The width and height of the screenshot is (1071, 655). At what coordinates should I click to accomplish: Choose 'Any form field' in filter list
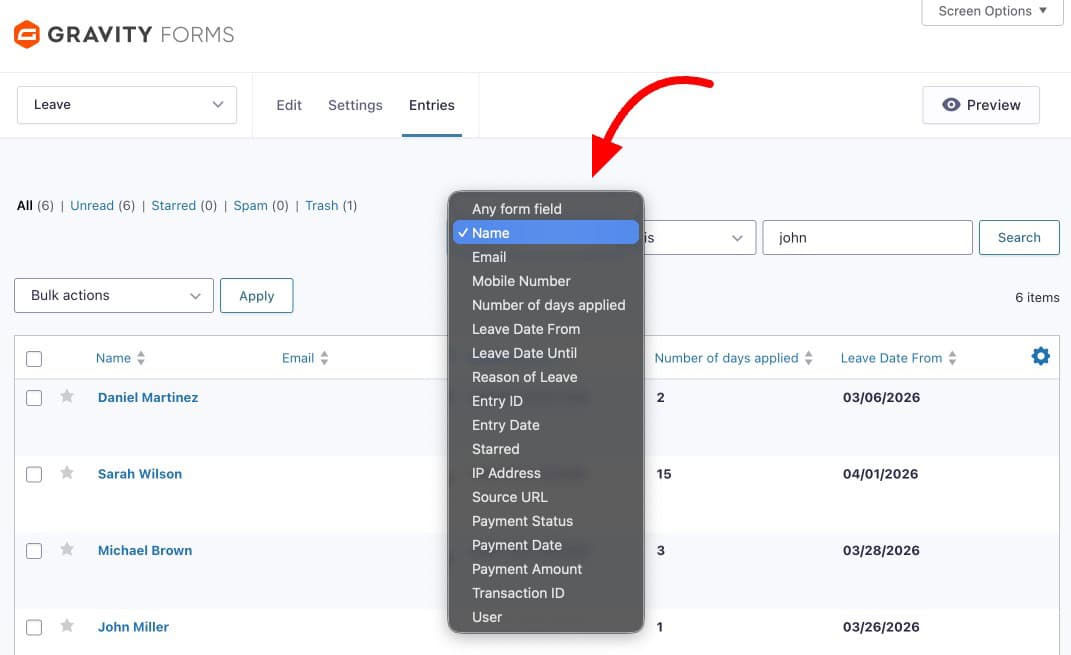545,209
